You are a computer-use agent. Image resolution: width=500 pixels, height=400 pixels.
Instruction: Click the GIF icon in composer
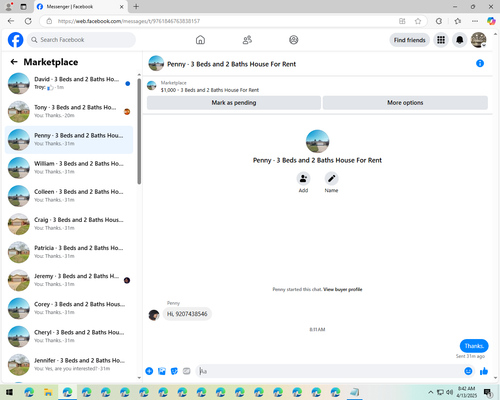point(187,371)
